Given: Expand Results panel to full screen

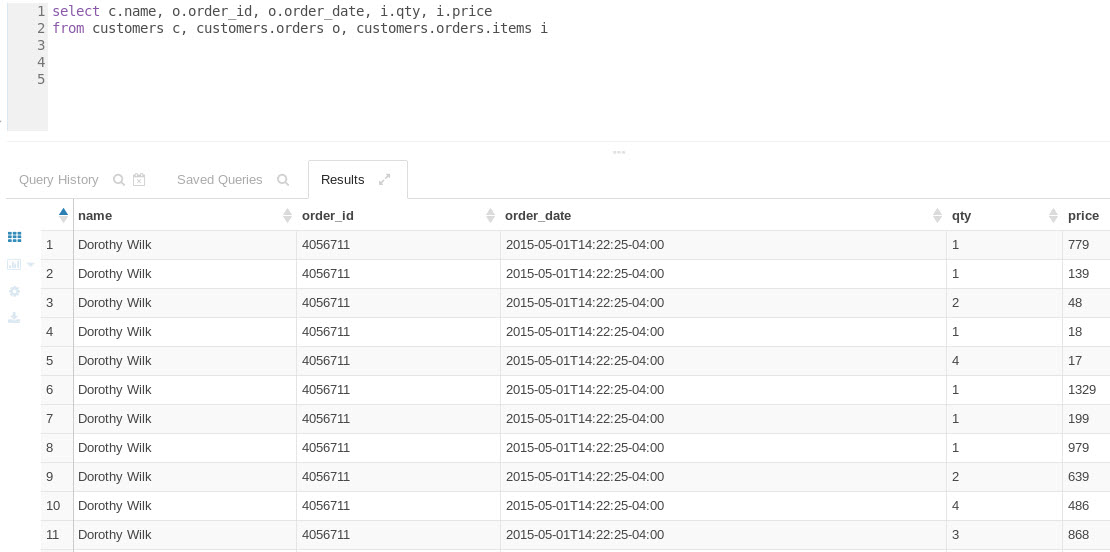Looking at the screenshot, I should pyautogui.click(x=384, y=180).
